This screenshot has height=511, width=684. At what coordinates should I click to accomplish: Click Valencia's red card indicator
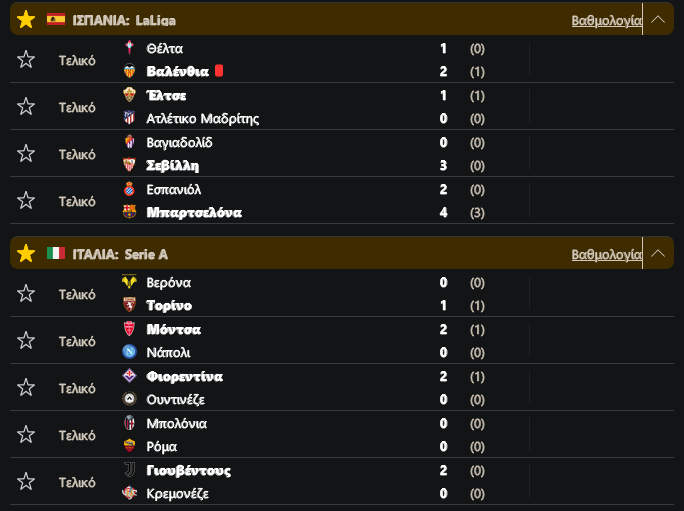(219, 70)
